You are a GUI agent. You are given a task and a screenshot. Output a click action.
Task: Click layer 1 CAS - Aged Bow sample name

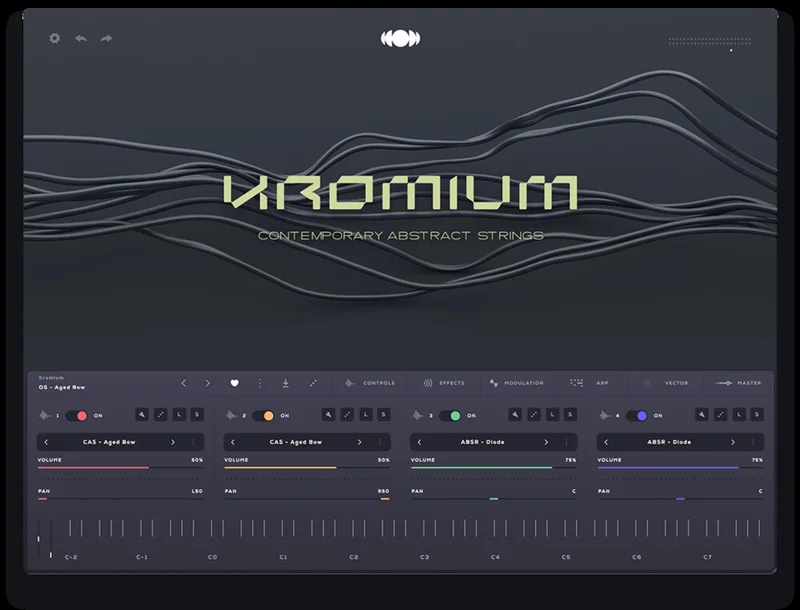[109, 442]
